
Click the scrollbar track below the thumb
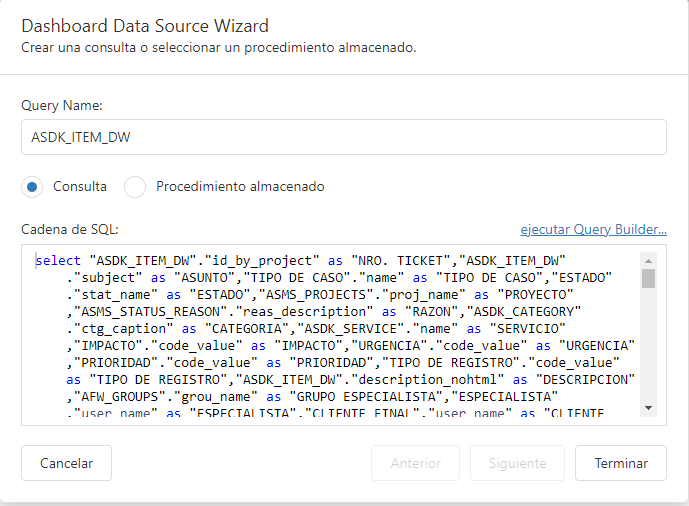[648, 345]
